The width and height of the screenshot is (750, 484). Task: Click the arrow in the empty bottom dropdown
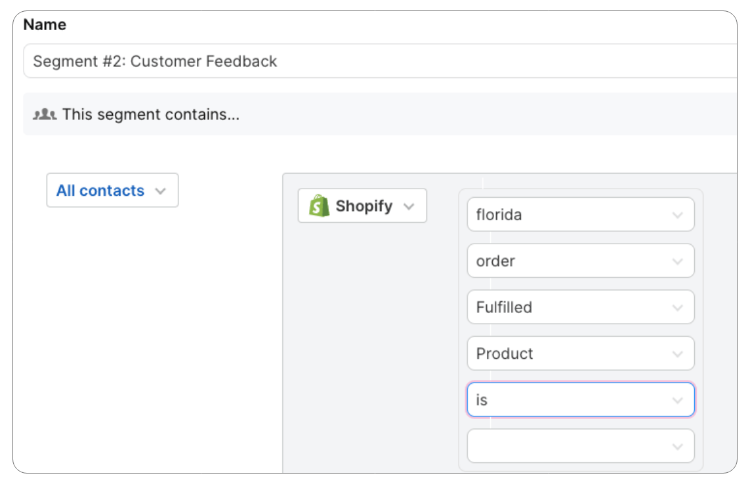pos(677,447)
